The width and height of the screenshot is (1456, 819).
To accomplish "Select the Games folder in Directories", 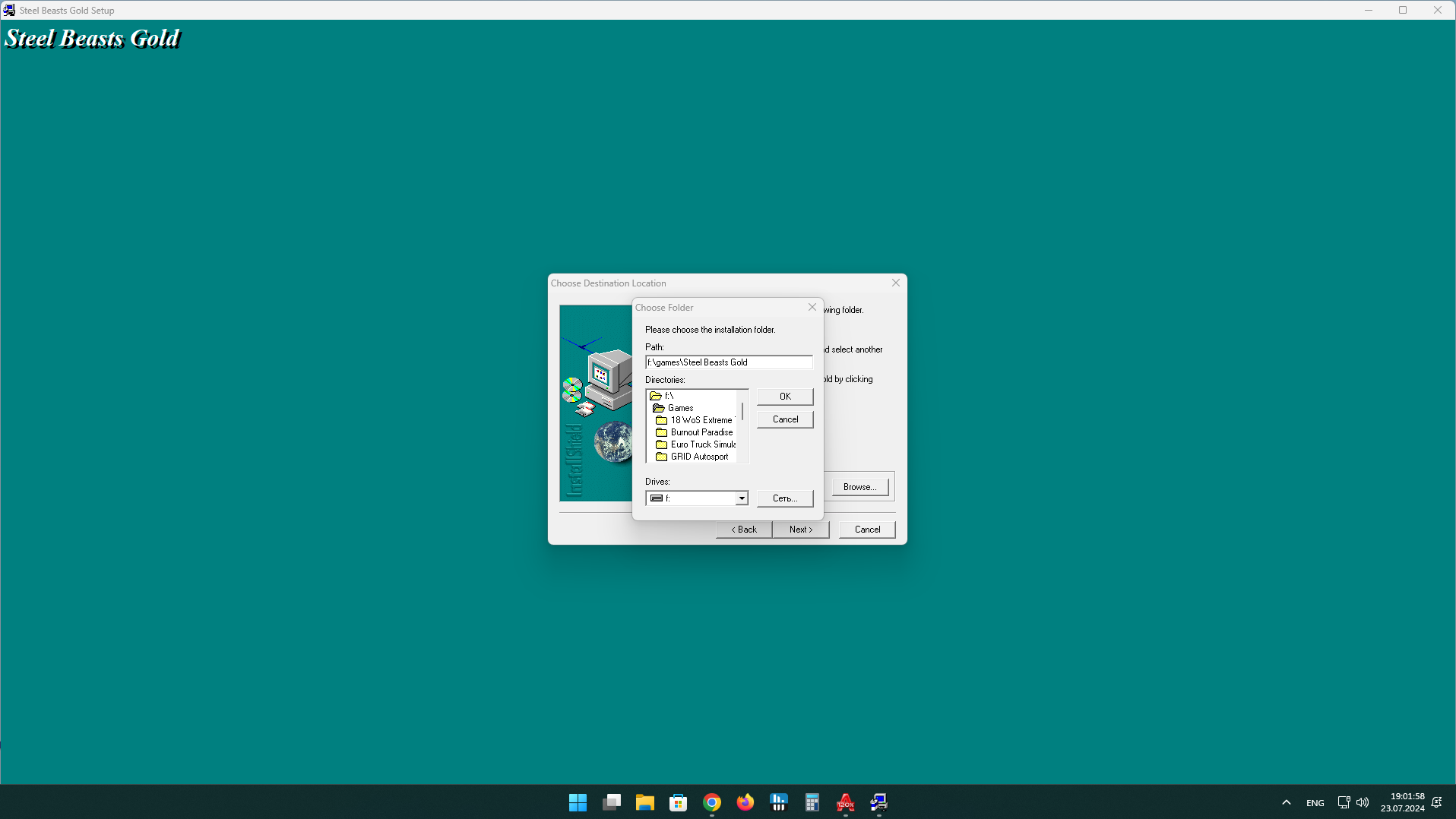I will coord(680,408).
